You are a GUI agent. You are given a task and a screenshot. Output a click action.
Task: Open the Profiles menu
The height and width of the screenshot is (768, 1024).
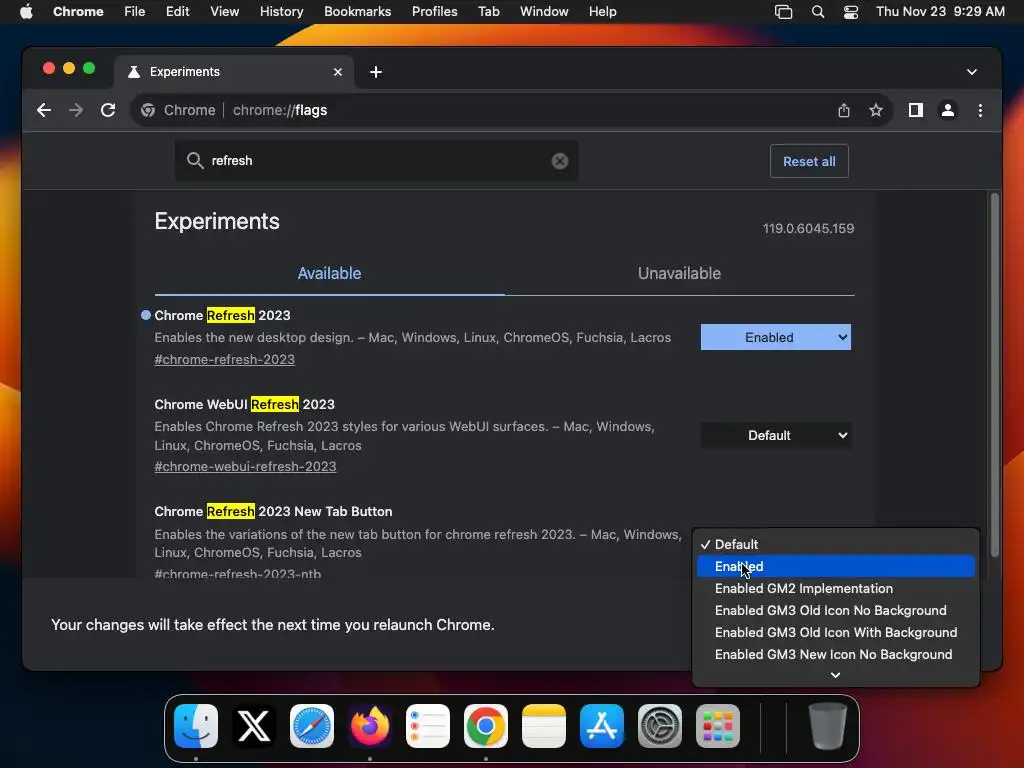point(434,11)
